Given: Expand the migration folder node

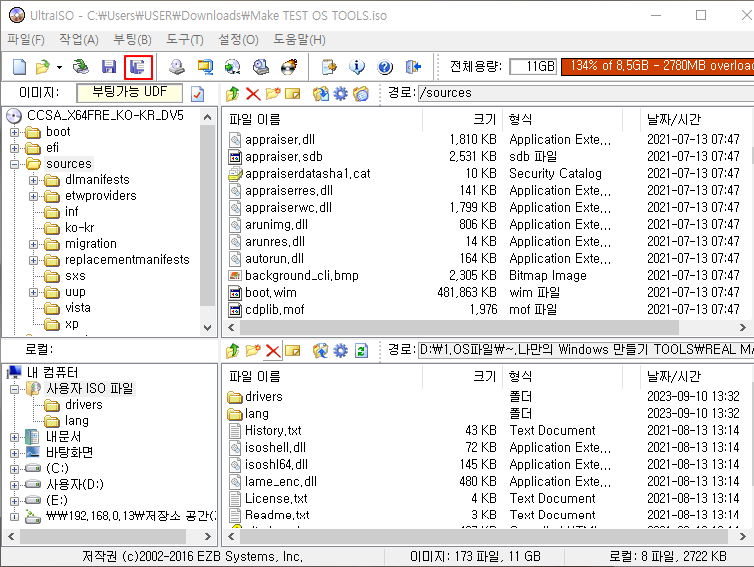Looking at the screenshot, I should pyautogui.click(x=33, y=244).
